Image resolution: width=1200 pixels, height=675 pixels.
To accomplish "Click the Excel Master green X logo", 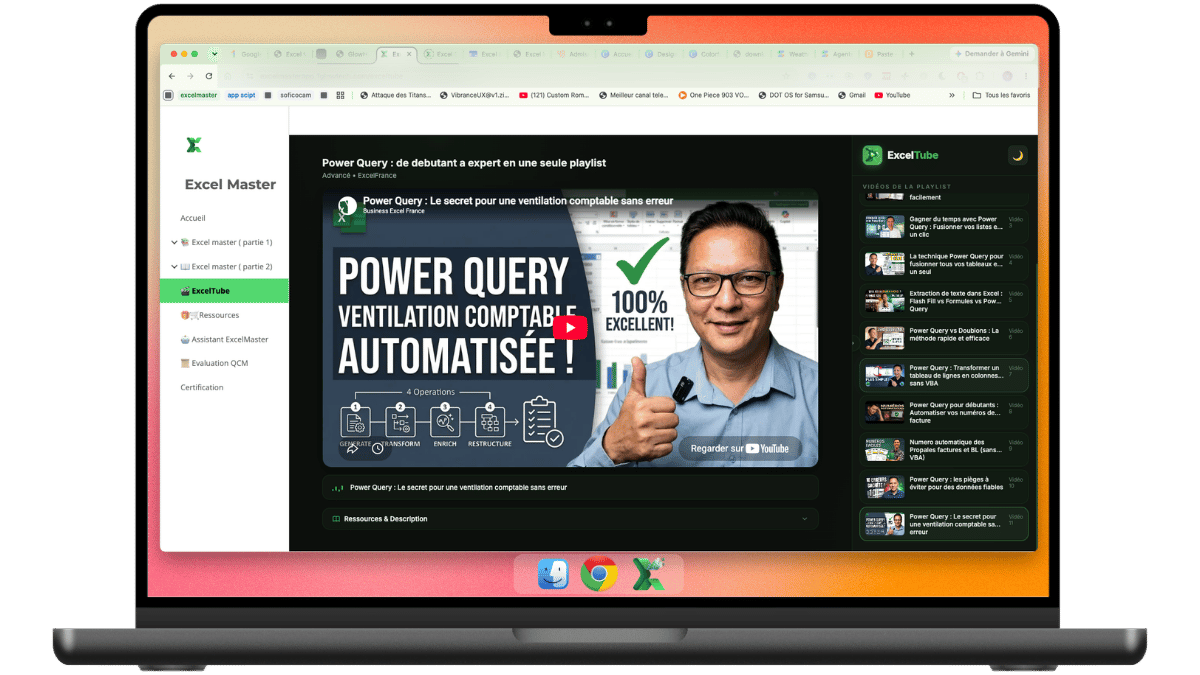I will [194, 145].
